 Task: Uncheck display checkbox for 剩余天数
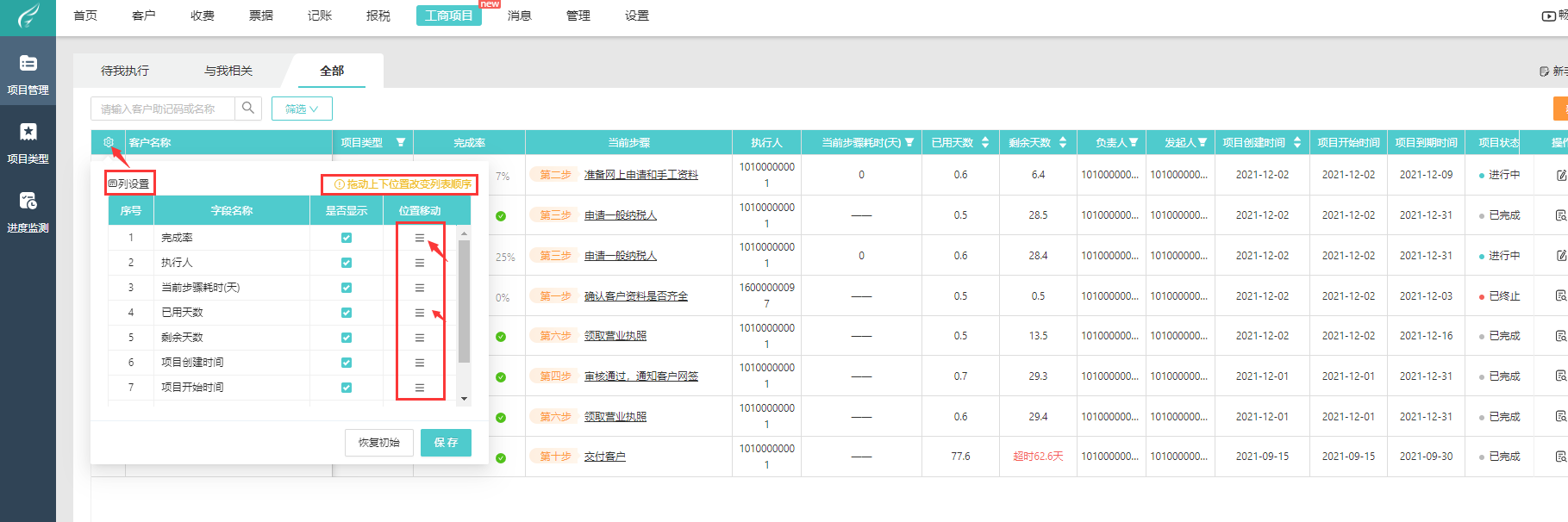coord(347,338)
